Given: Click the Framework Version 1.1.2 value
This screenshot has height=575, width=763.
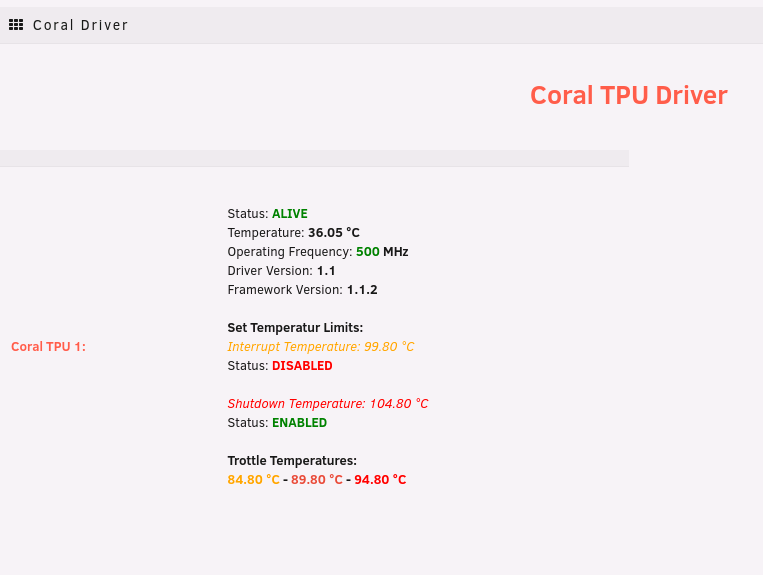Looking at the screenshot, I should point(362,289).
